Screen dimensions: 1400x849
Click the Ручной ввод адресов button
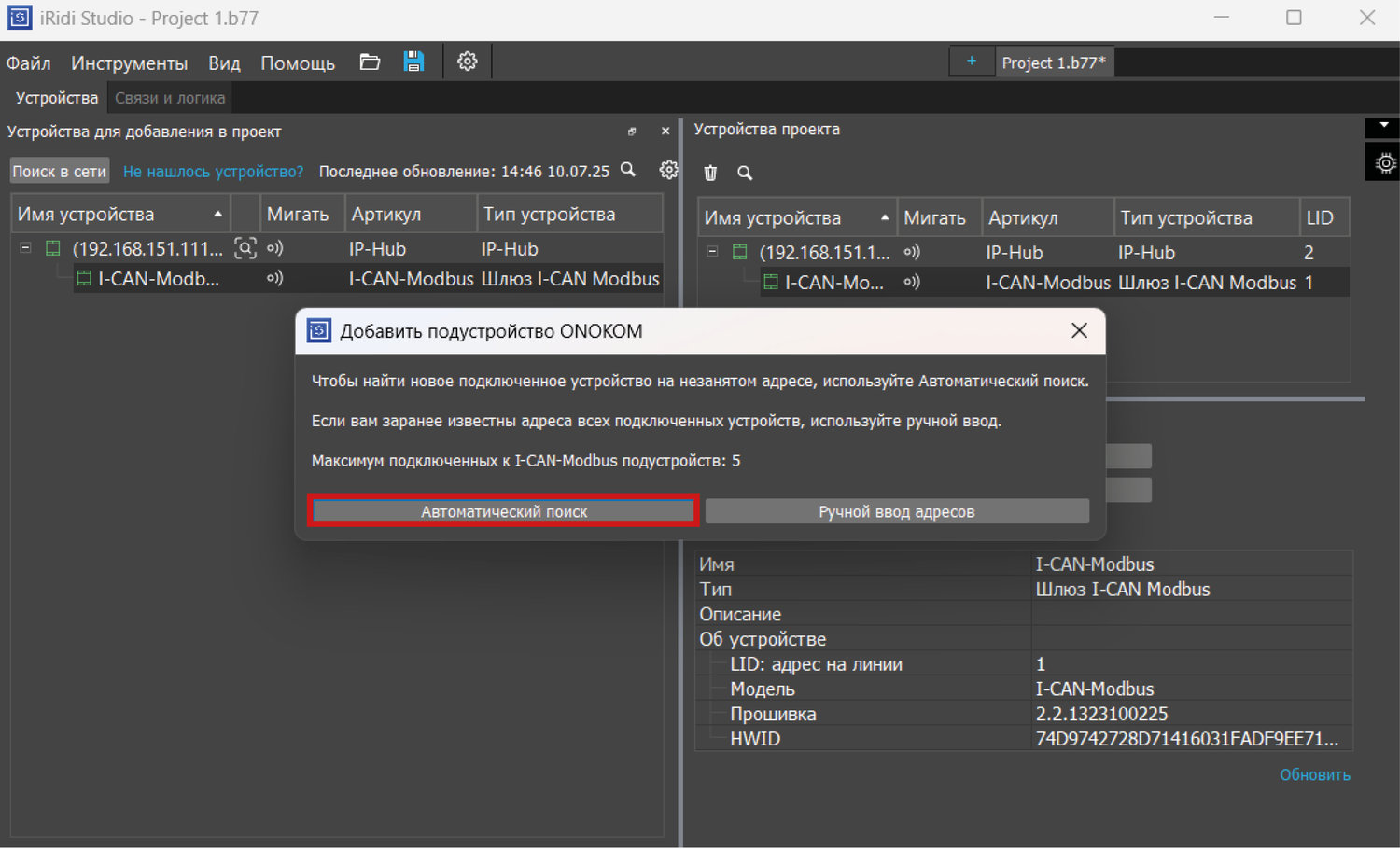(896, 511)
